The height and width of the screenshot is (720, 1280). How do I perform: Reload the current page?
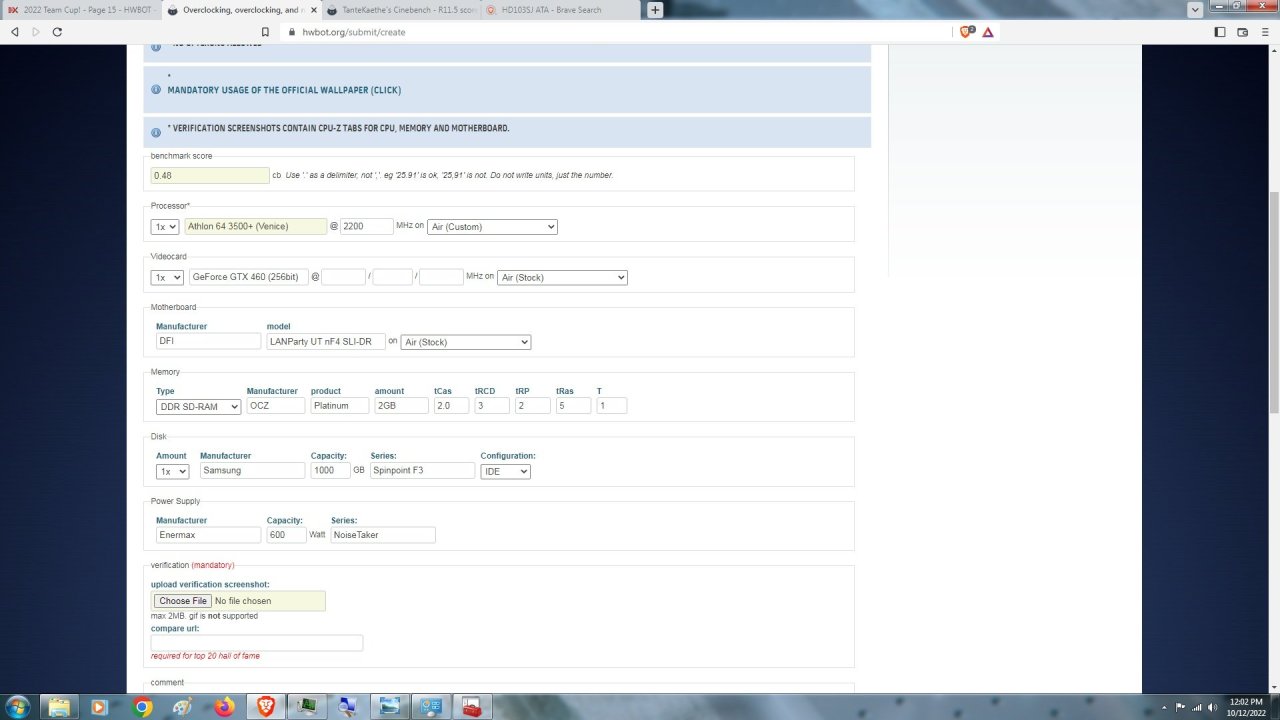(57, 32)
